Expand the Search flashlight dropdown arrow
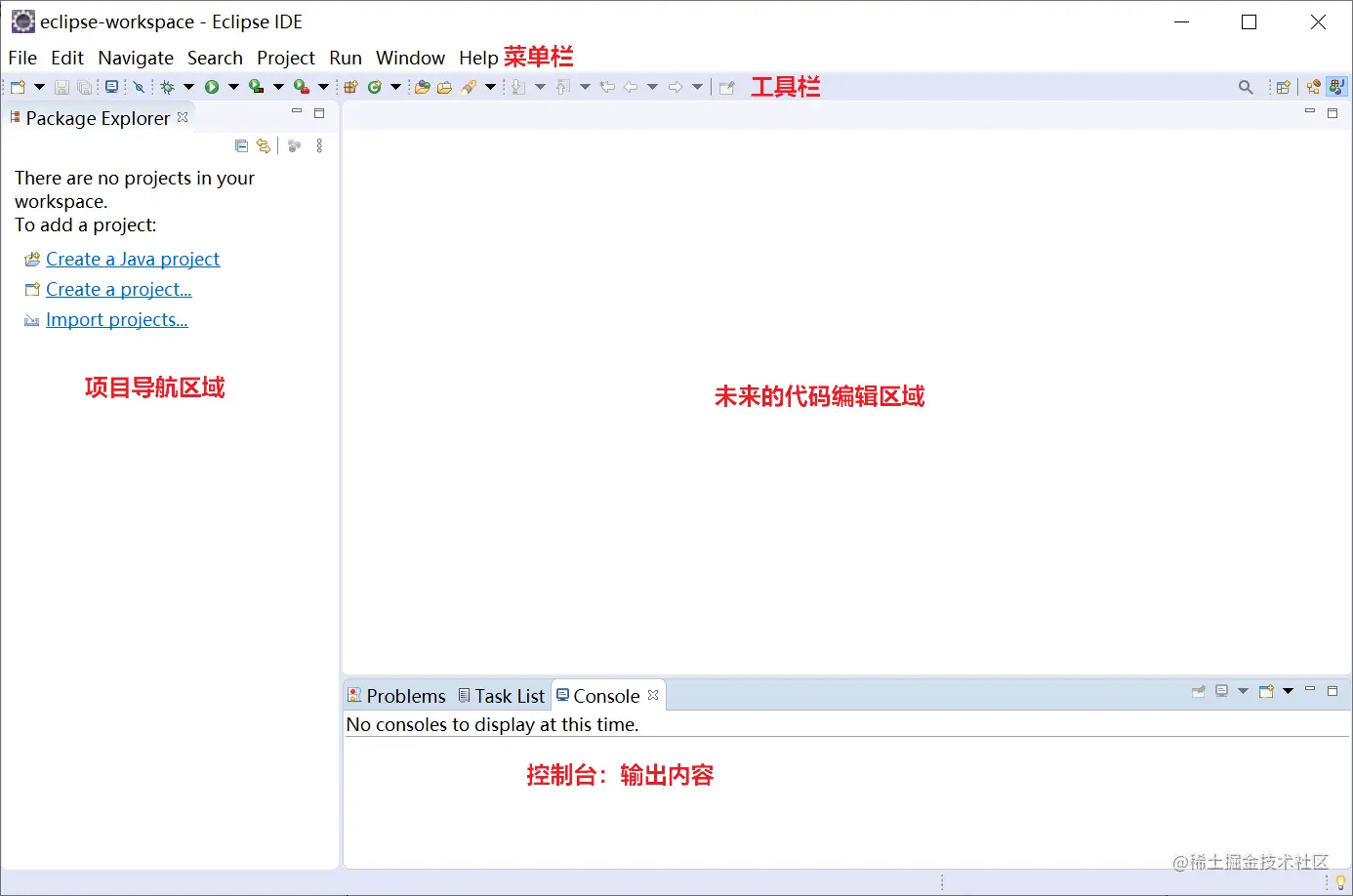Screen dimensions: 1353x896 click(490, 87)
